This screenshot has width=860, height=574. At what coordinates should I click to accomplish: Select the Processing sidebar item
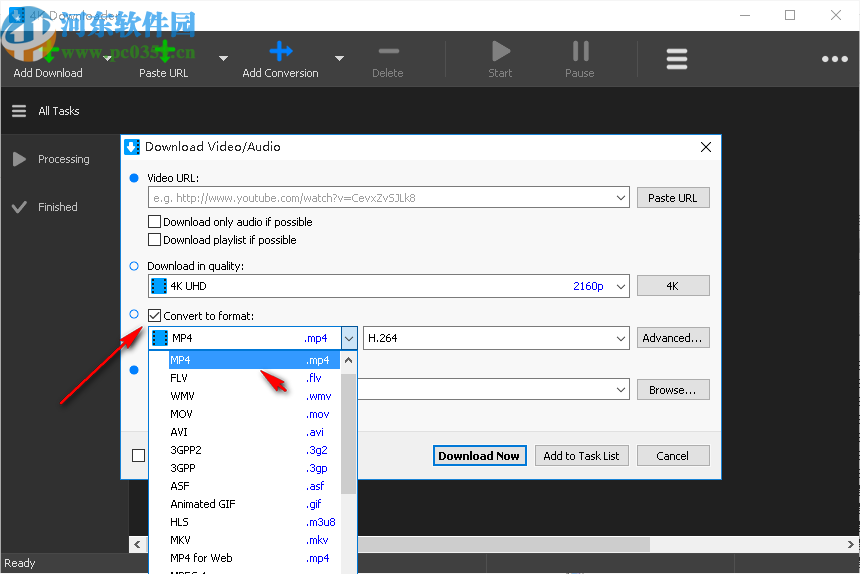[64, 159]
